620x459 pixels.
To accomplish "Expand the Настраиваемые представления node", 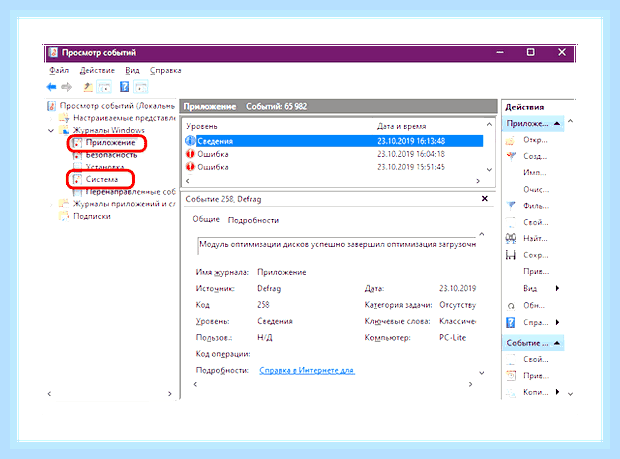I will click(x=51, y=118).
